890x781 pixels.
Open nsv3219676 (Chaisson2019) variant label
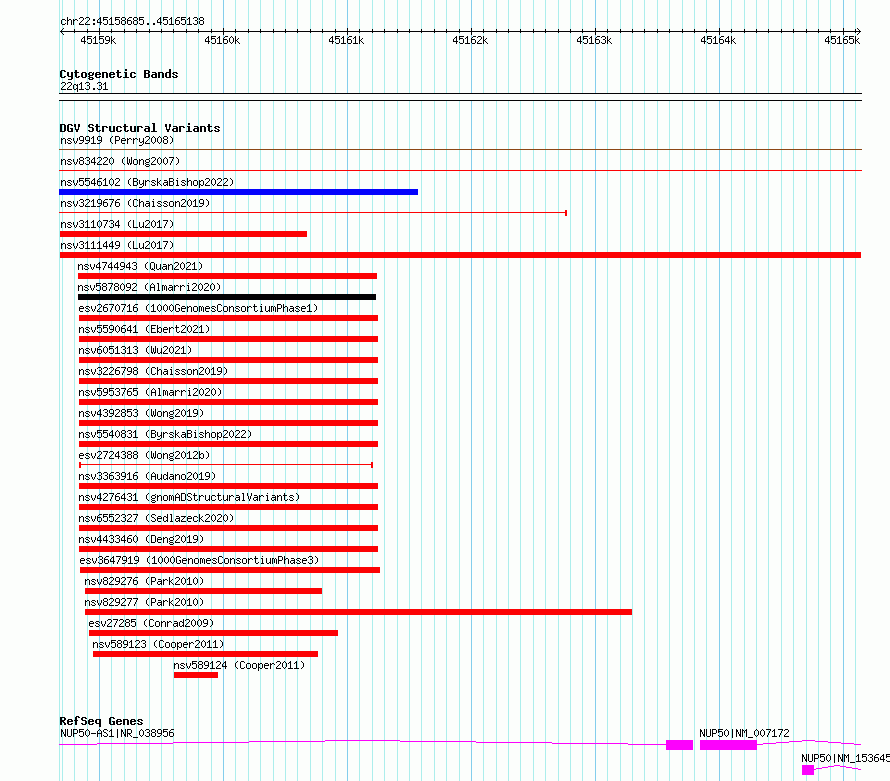coord(135,203)
